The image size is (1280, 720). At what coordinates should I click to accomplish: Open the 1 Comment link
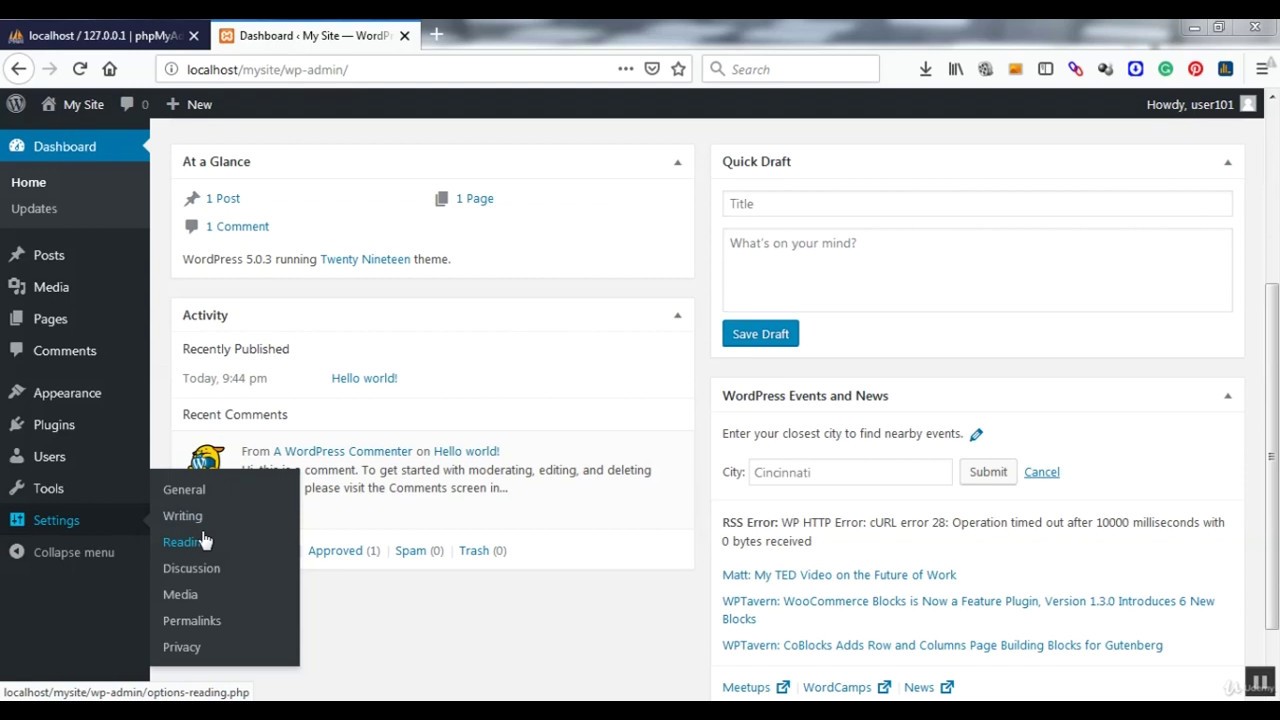pyautogui.click(x=237, y=227)
